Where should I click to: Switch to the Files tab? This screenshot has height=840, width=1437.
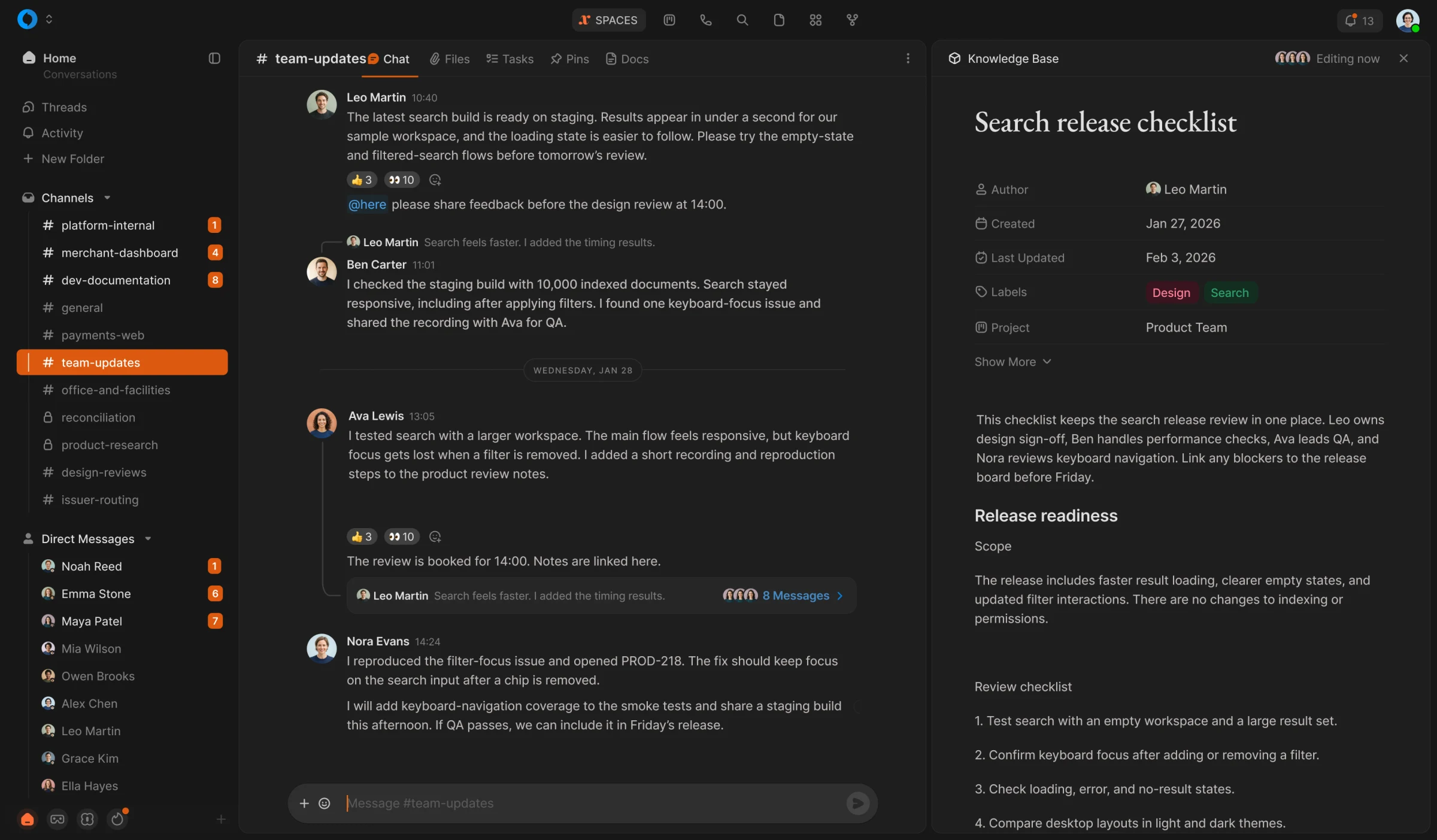click(x=450, y=59)
